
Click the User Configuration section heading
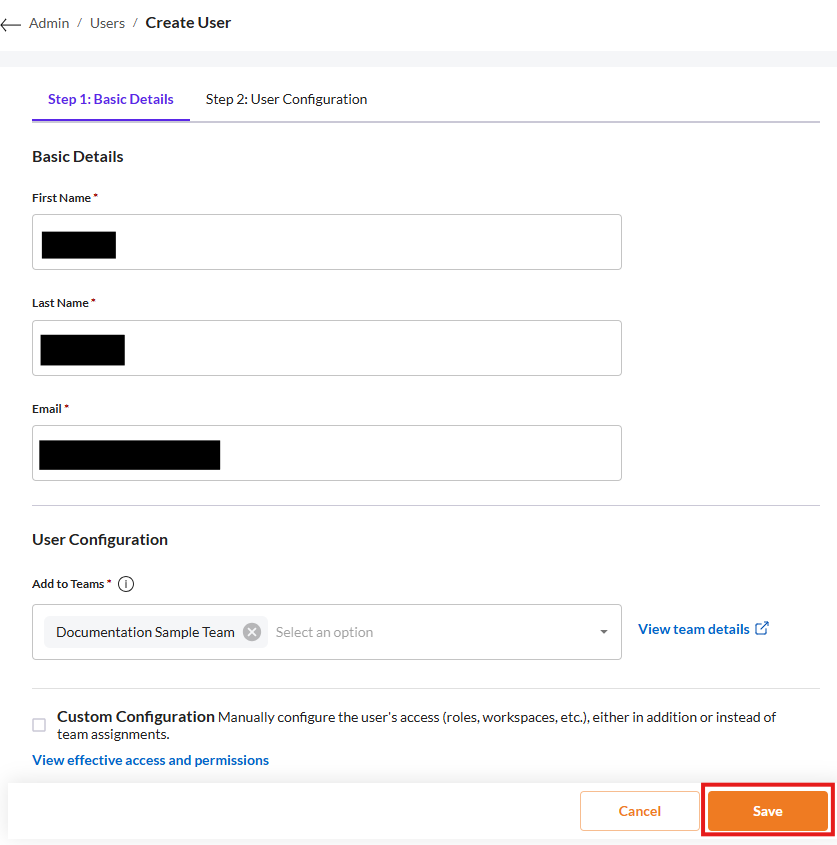click(x=100, y=539)
